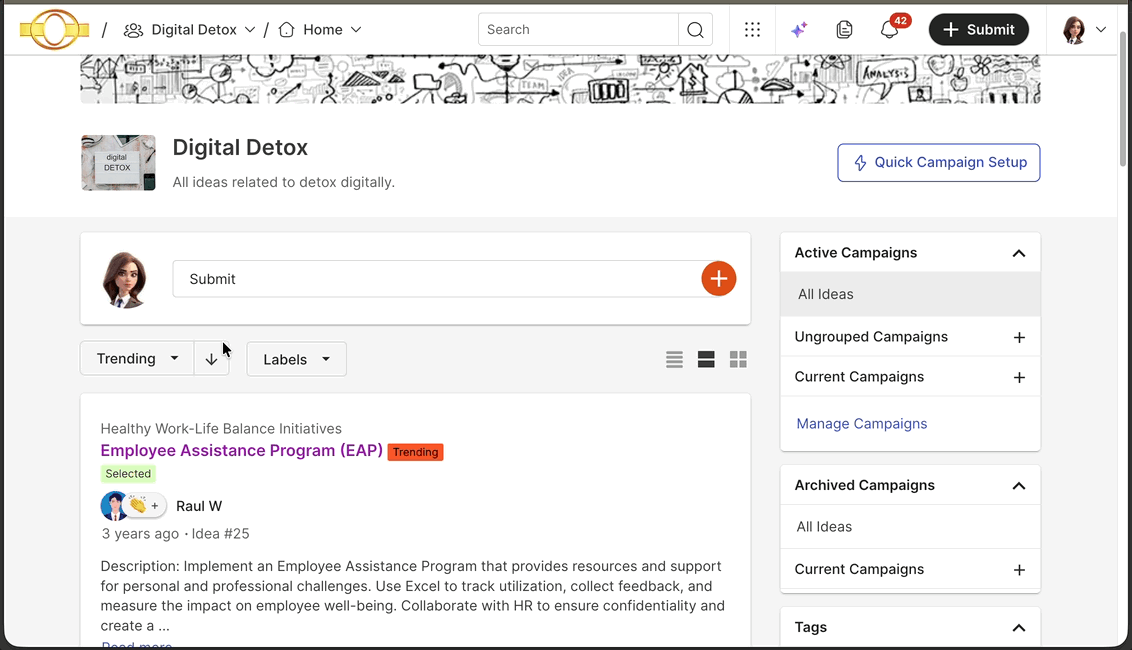The height and width of the screenshot is (650, 1132).
Task: Toggle sort direction arrow
Action: (x=211, y=359)
